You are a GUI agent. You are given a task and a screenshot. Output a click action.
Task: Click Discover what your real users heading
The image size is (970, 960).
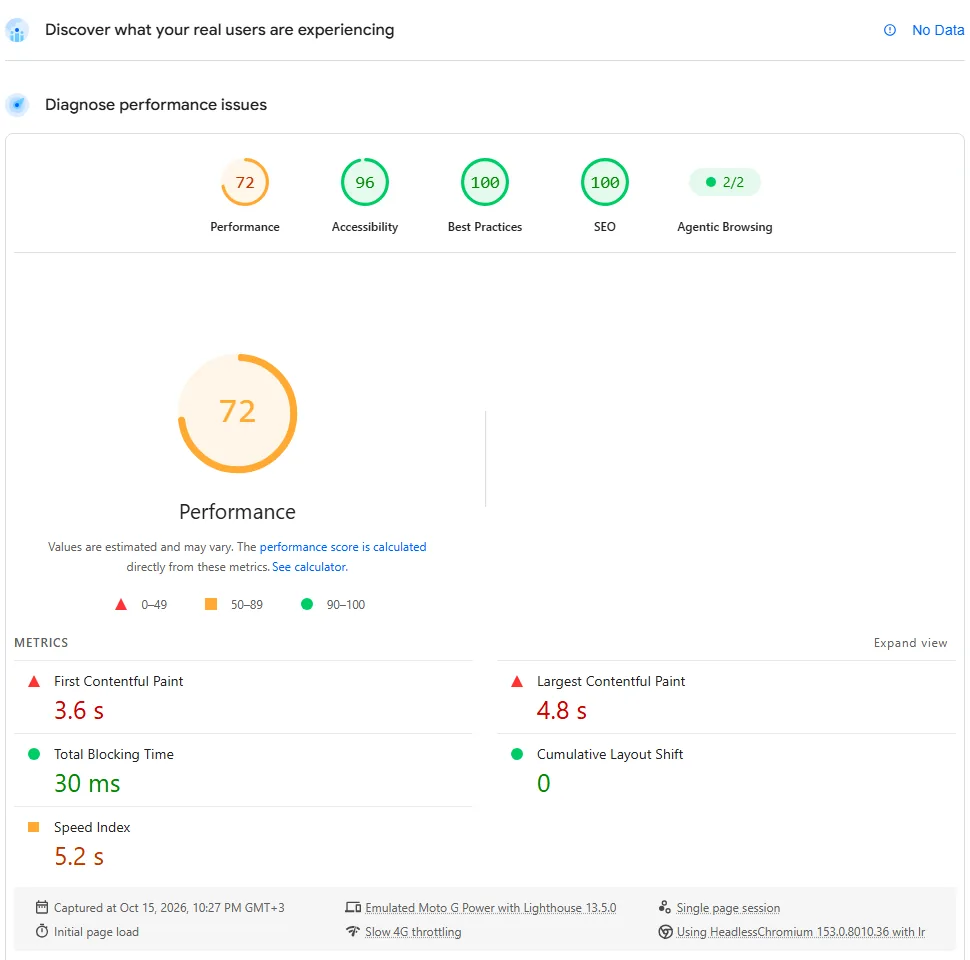pos(220,30)
